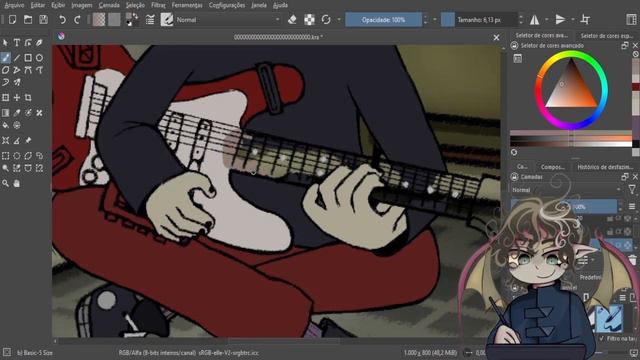The image size is (640, 360).
Task: Lock the Camadas docker
Action: [x=514, y=177]
